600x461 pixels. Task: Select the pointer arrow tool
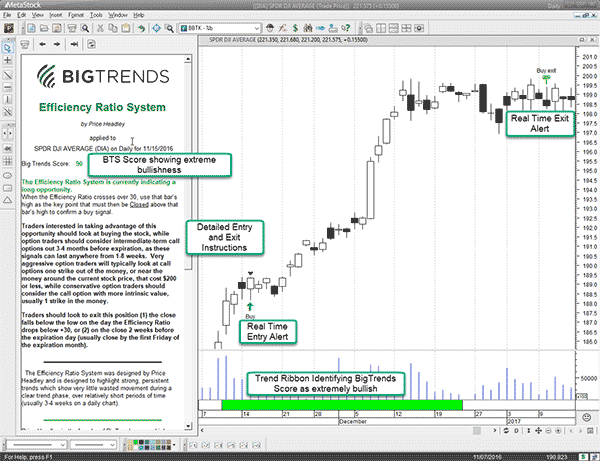(7, 48)
